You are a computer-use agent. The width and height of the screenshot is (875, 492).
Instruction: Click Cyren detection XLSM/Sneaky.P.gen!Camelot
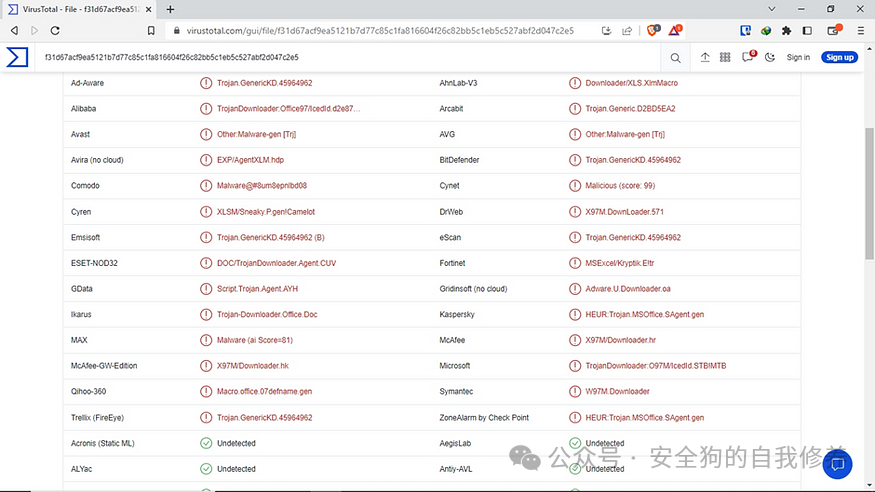266,212
